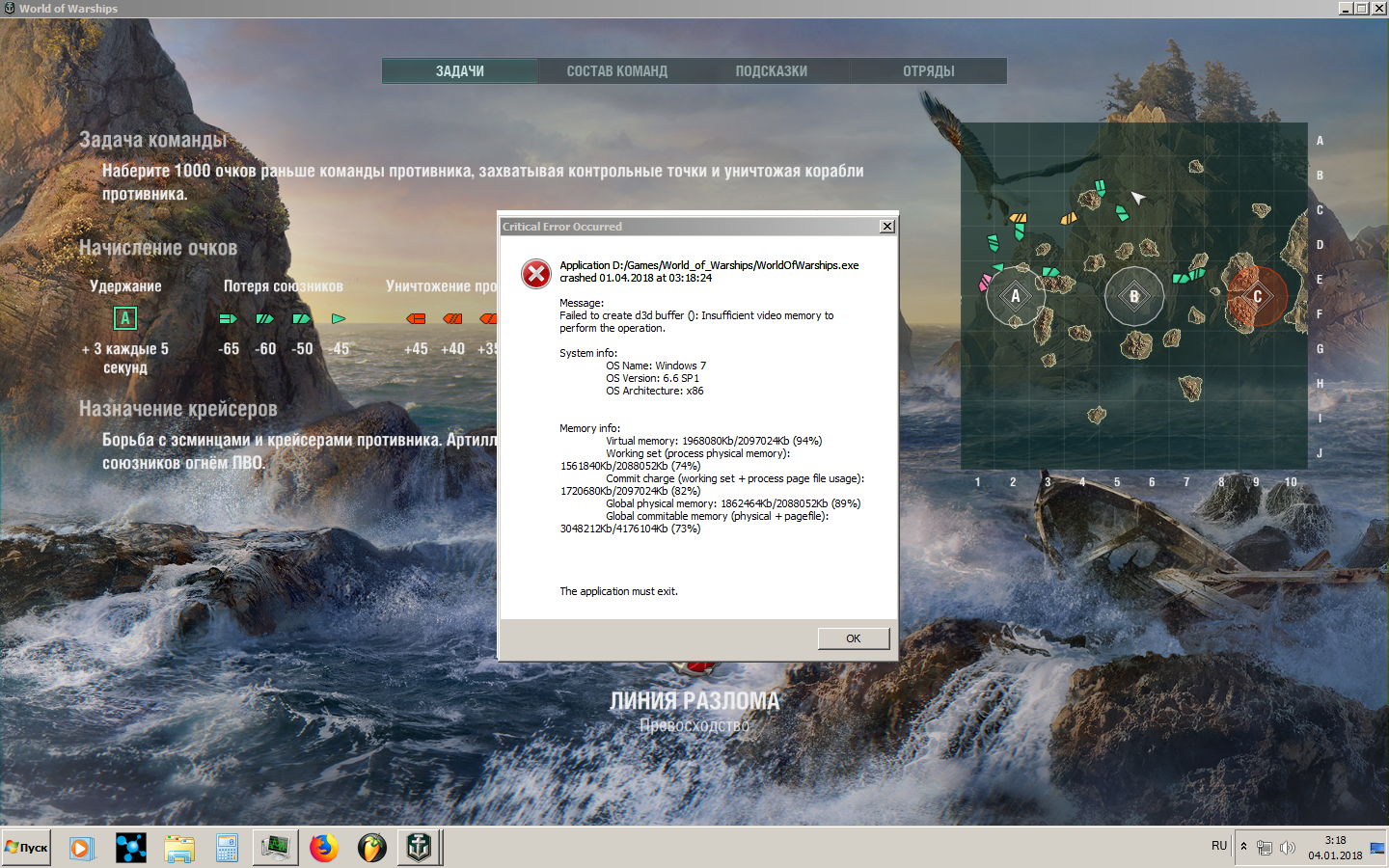
Task: Click the show desktop tray icon
Action: [x=1377, y=848]
